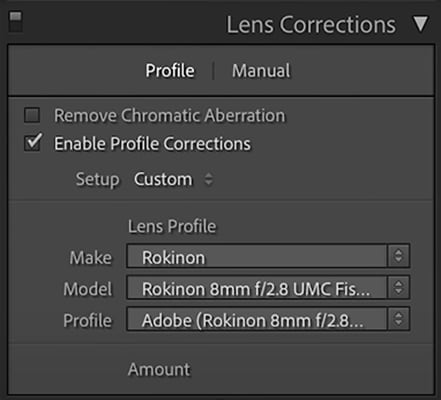The width and height of the screenshot is (441, 400).
Task: Click the Remove Chromatic Aberration label text
Action: click(170, 115)
